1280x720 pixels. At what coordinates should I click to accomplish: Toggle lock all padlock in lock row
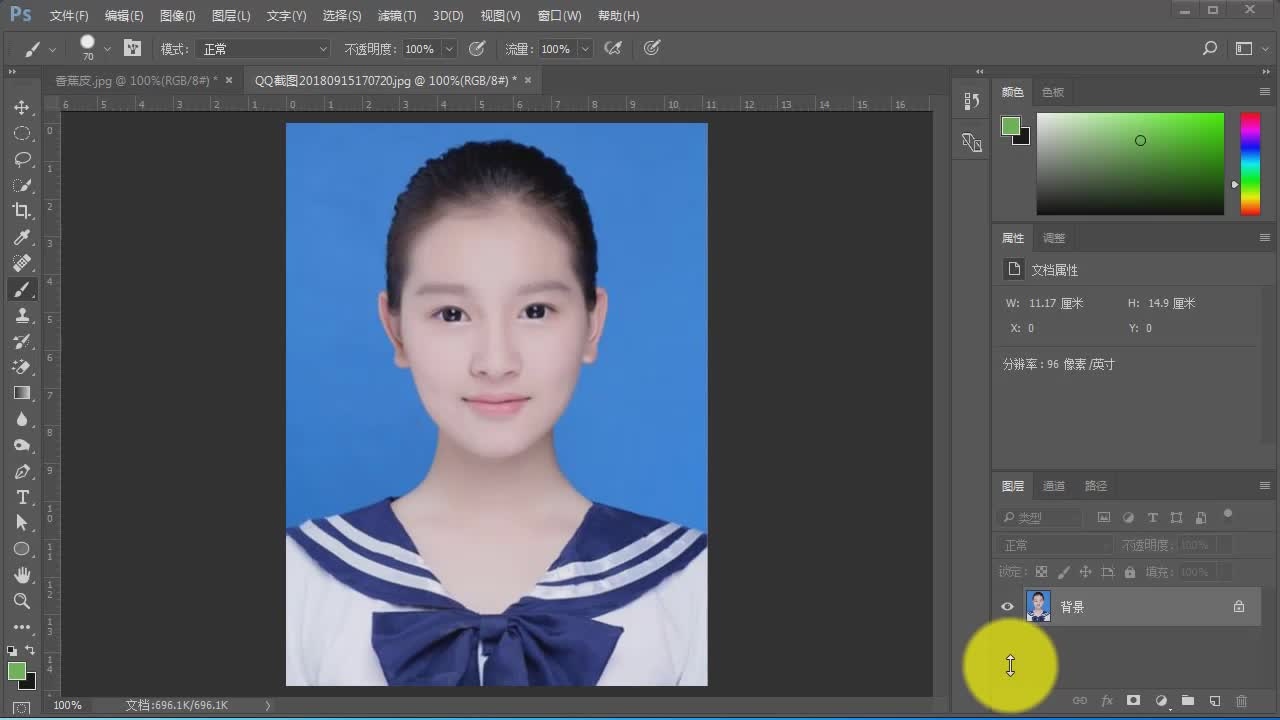pos(1129,572)
